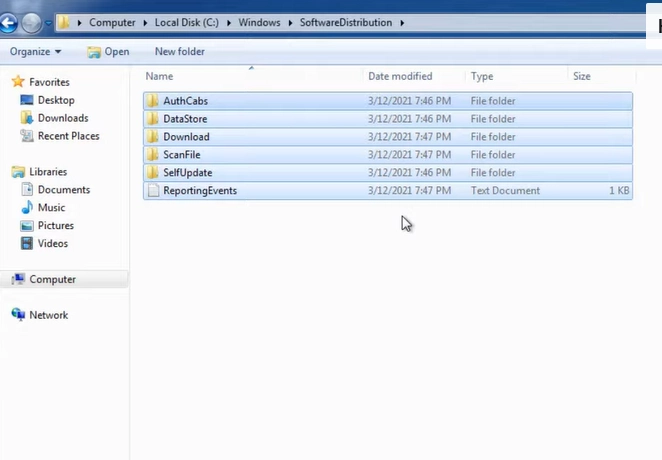662x460 pixels.
Task: Click the Videos film strip icon
Action: point(27,244)
